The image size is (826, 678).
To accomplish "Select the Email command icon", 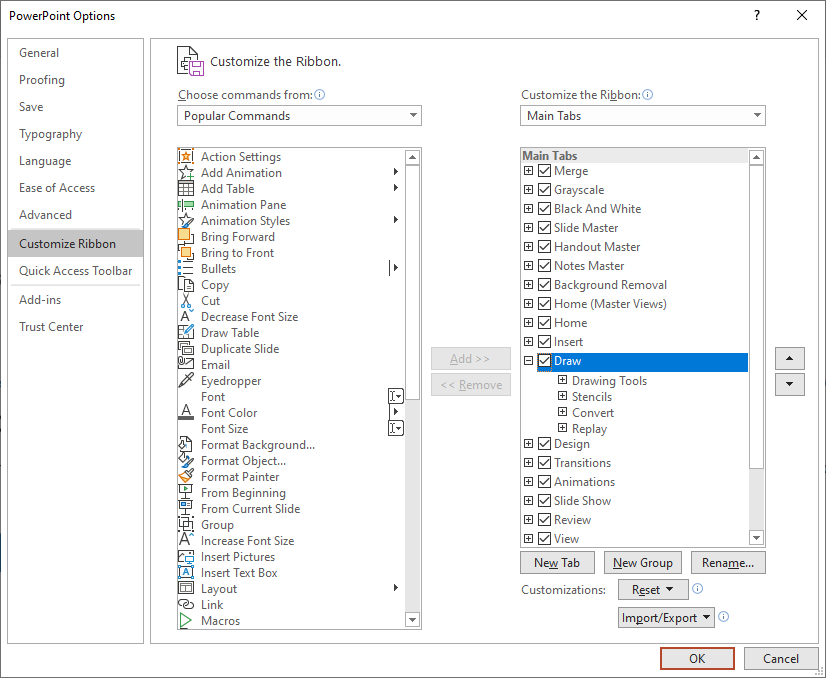I will (x=185, y=365).
